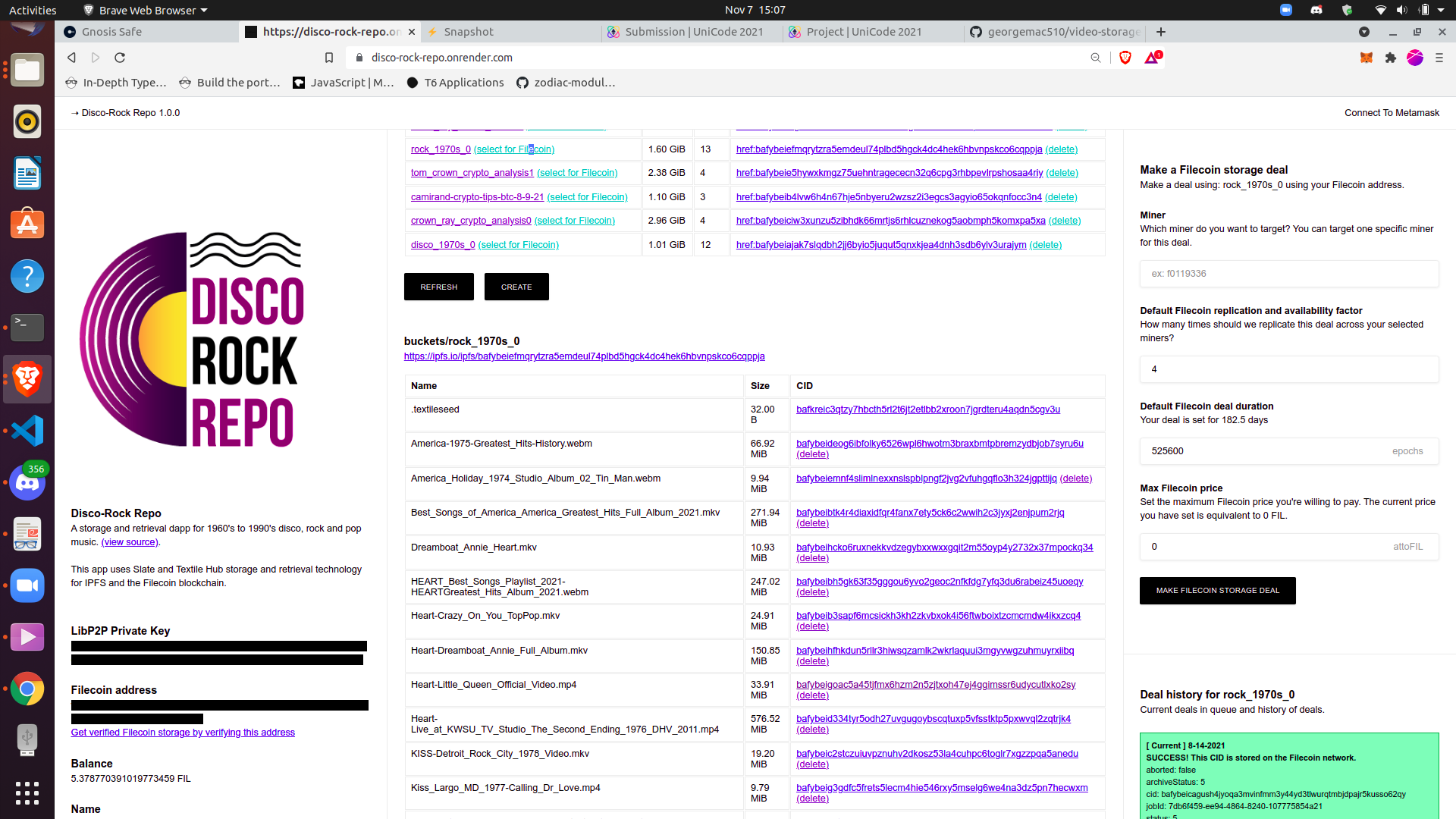Click the Metamask fox icon top right

click(1365, 57)
